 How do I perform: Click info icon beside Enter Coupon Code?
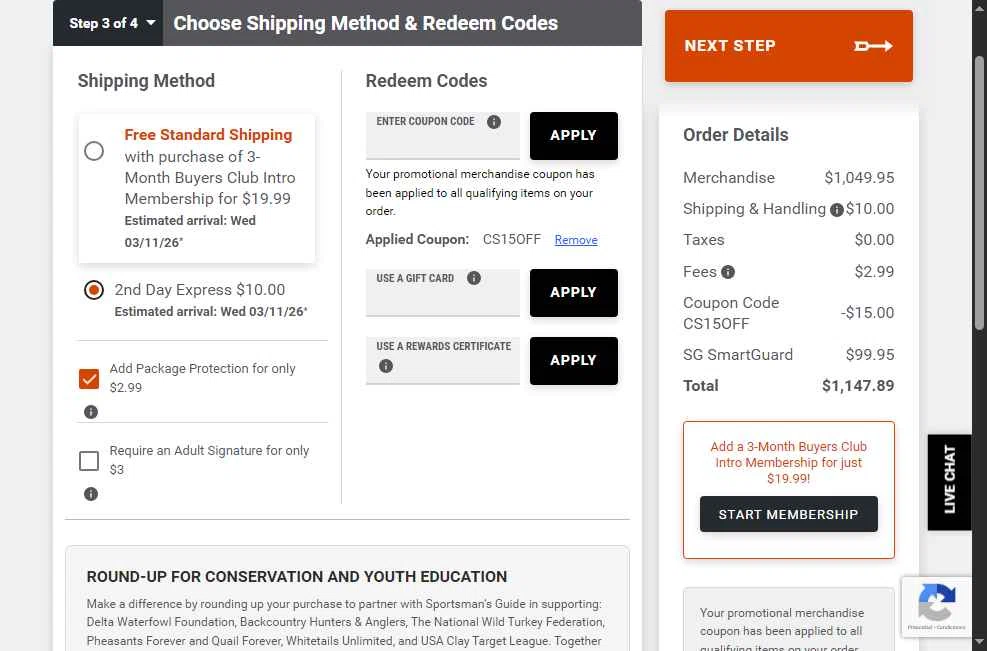point(494,122)
